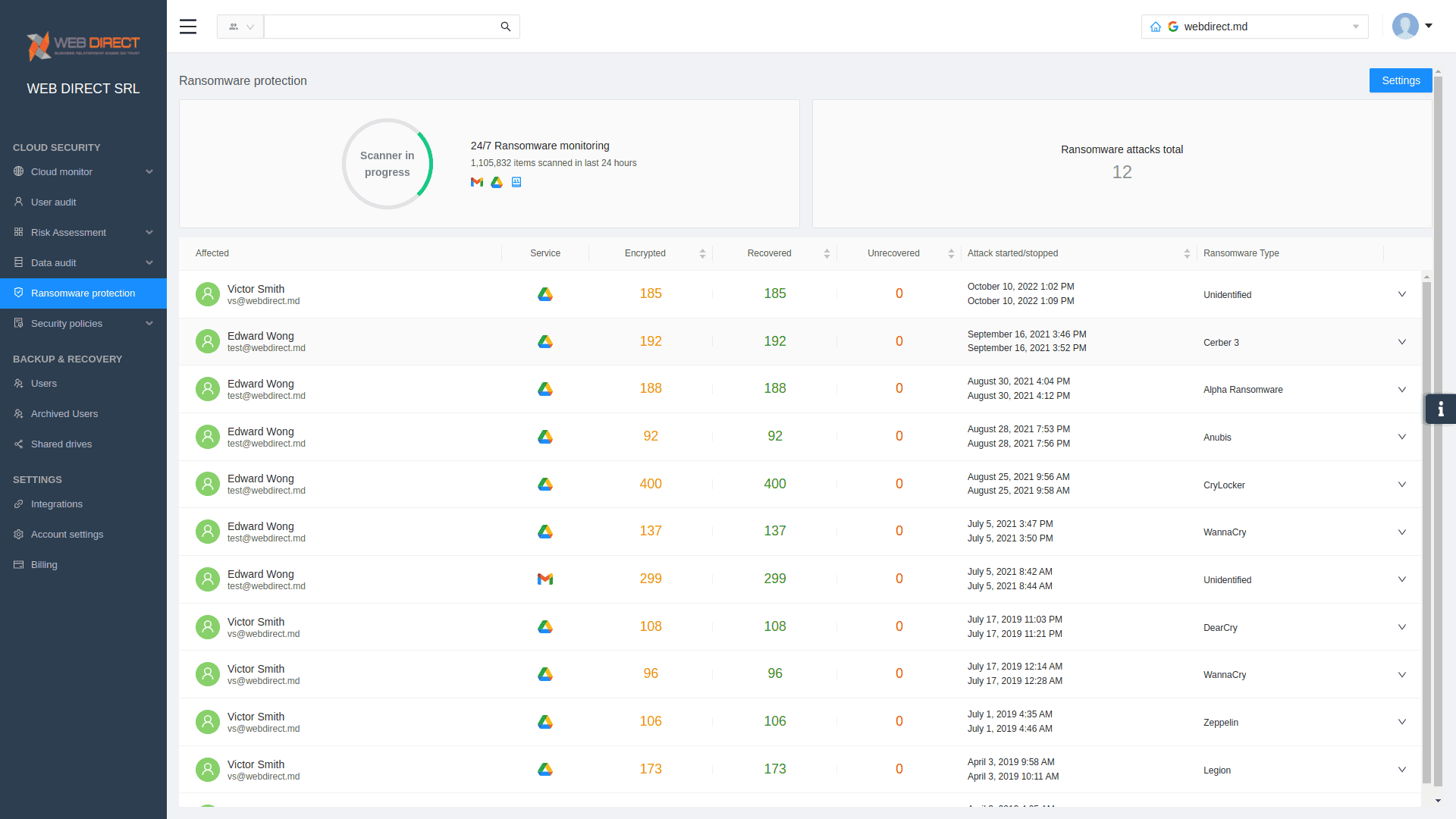
Task: Sort by the Encrypted column arrows
Action: (x=702, y=253)
